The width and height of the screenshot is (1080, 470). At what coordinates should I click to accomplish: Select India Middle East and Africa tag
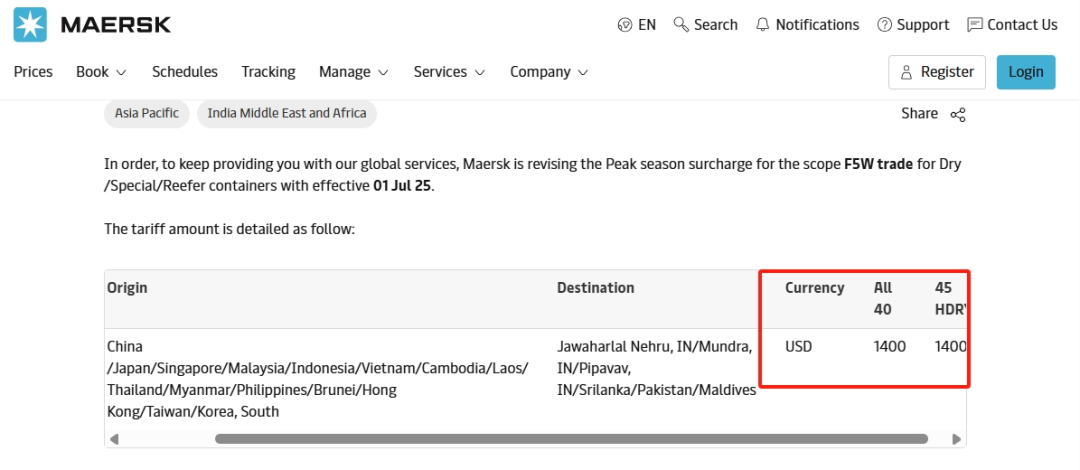[287, 113]
